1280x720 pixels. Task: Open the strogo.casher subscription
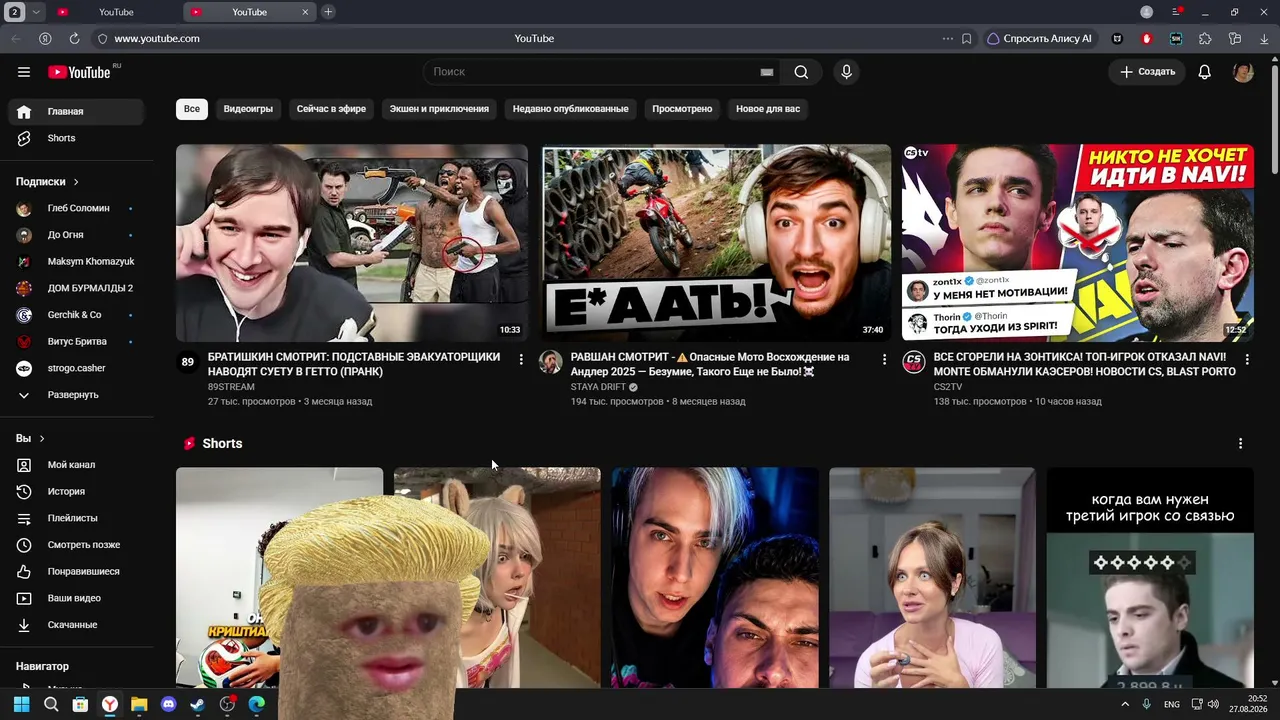[x=76, y=368]
